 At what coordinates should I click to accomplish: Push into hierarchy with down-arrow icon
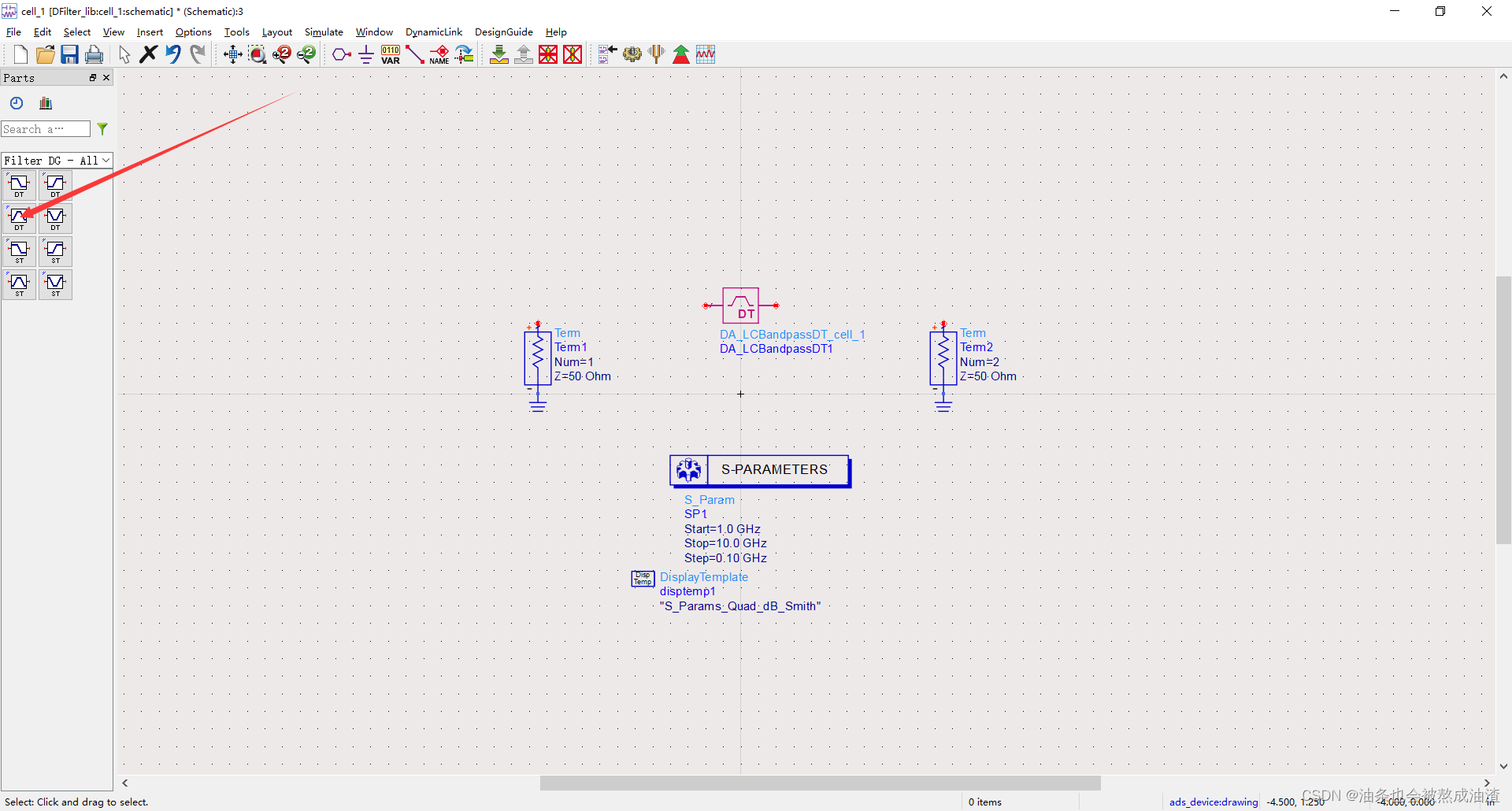pyautogui.click(x=499, y=54)
